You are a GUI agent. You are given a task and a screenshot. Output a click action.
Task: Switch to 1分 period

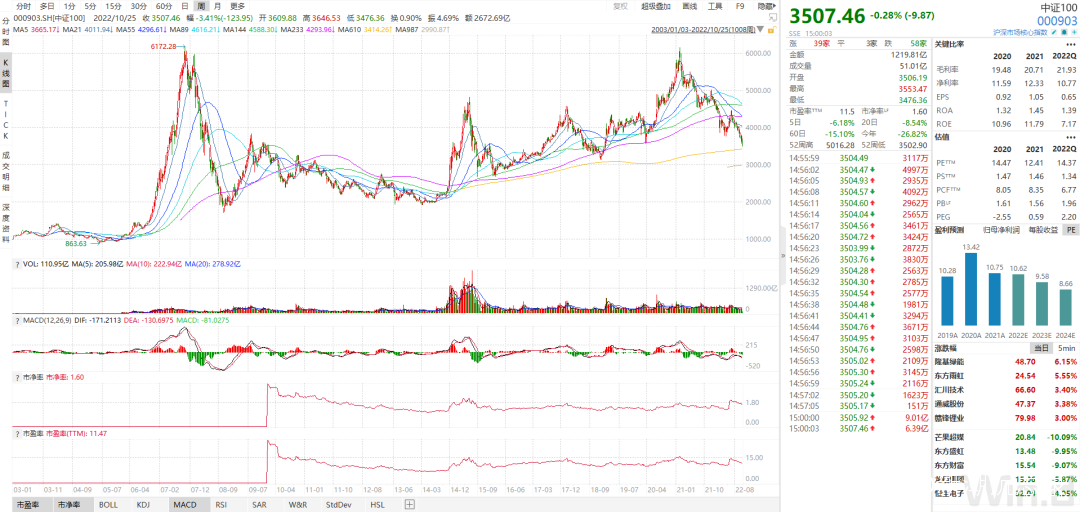point(69,6)
